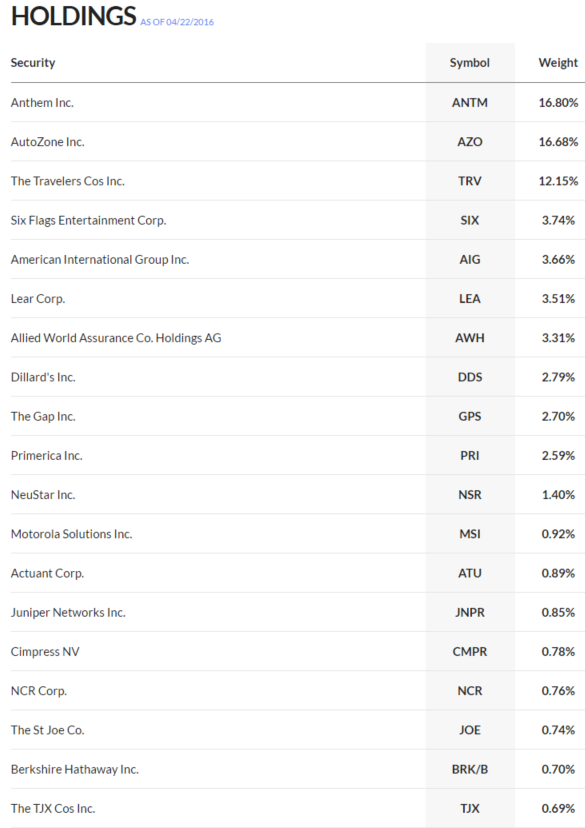585x828 pixels.
Task: Open the NeuStar Inc. holding
Action: (43, 495)
